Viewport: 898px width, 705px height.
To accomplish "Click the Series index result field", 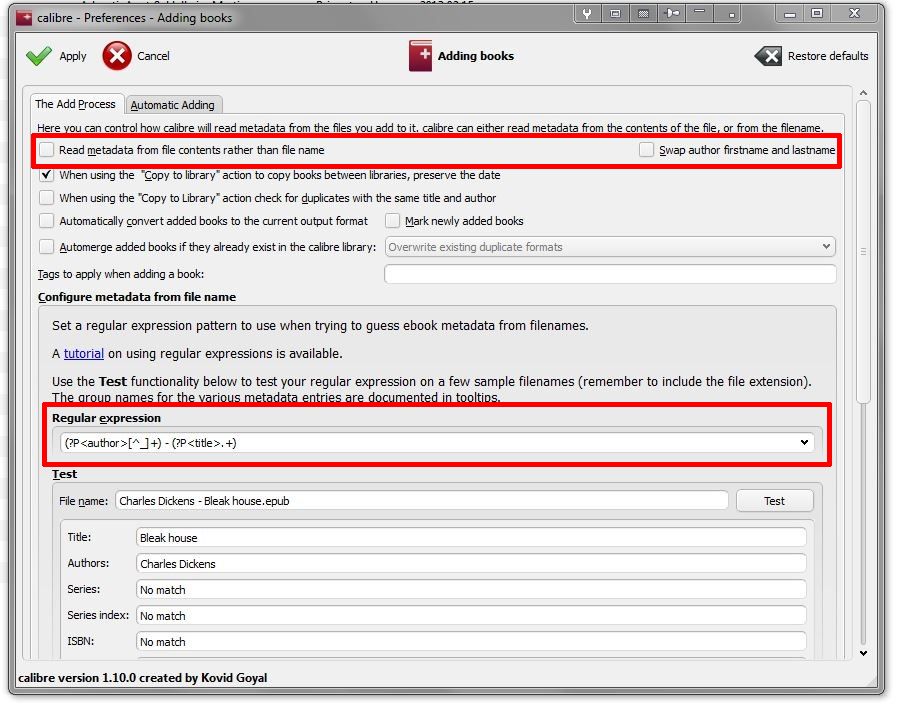I will coord(471,616).
